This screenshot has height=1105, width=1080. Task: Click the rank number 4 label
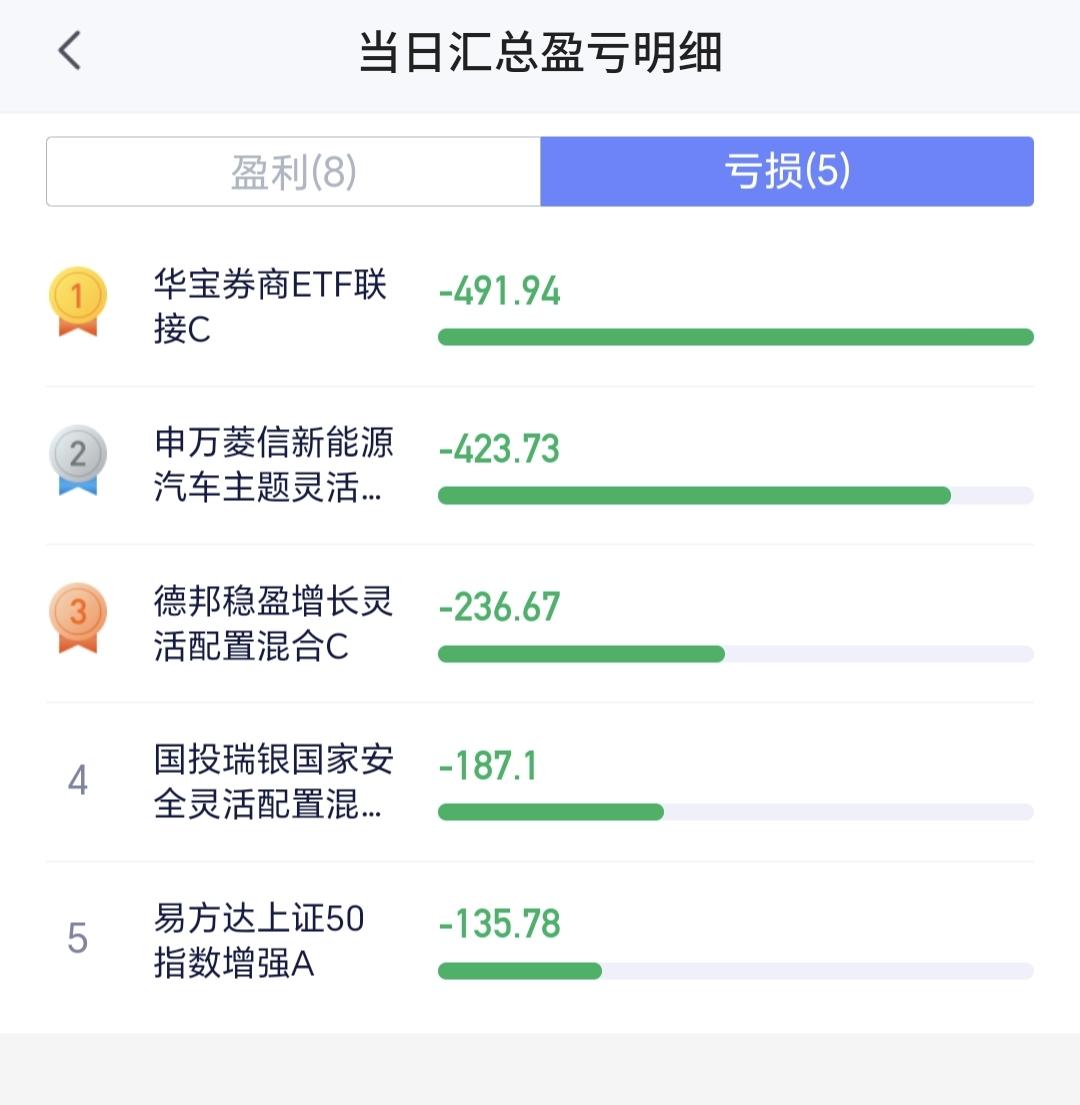click(77, 780)
